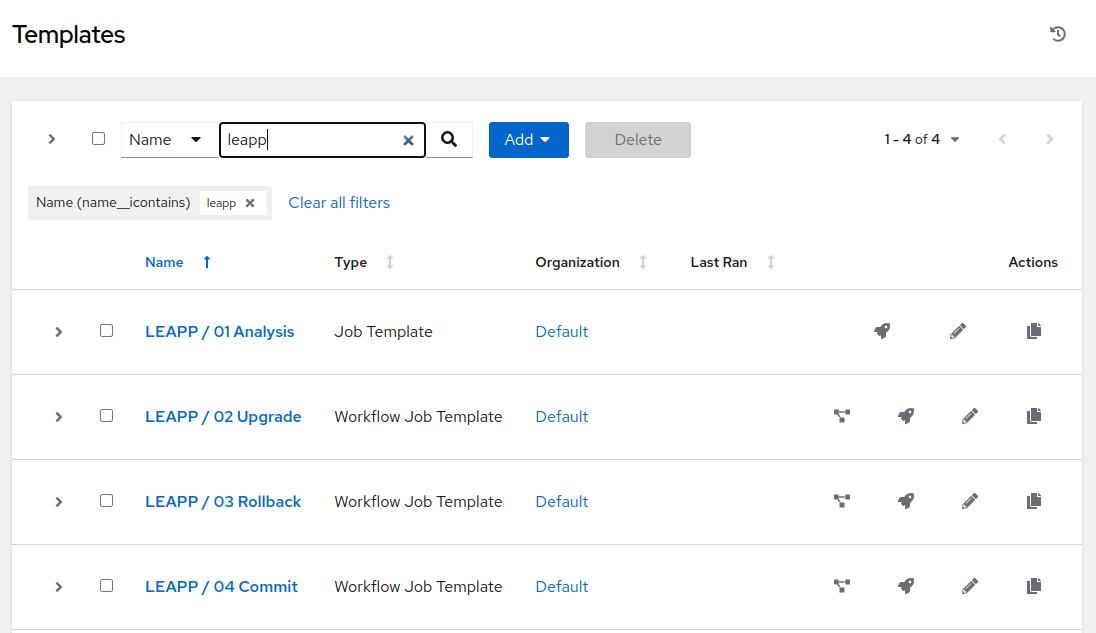The width and height of the screenshot is (1096, 633).
Task: Go to next page of results
Action: pyautogui.click(x=1049, y=140)
